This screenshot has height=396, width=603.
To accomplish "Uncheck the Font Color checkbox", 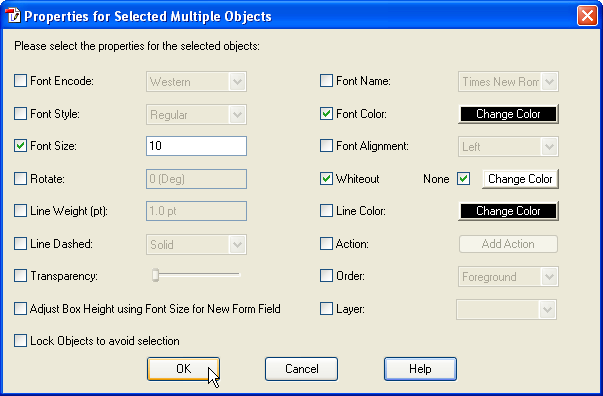I will point(326,114).
